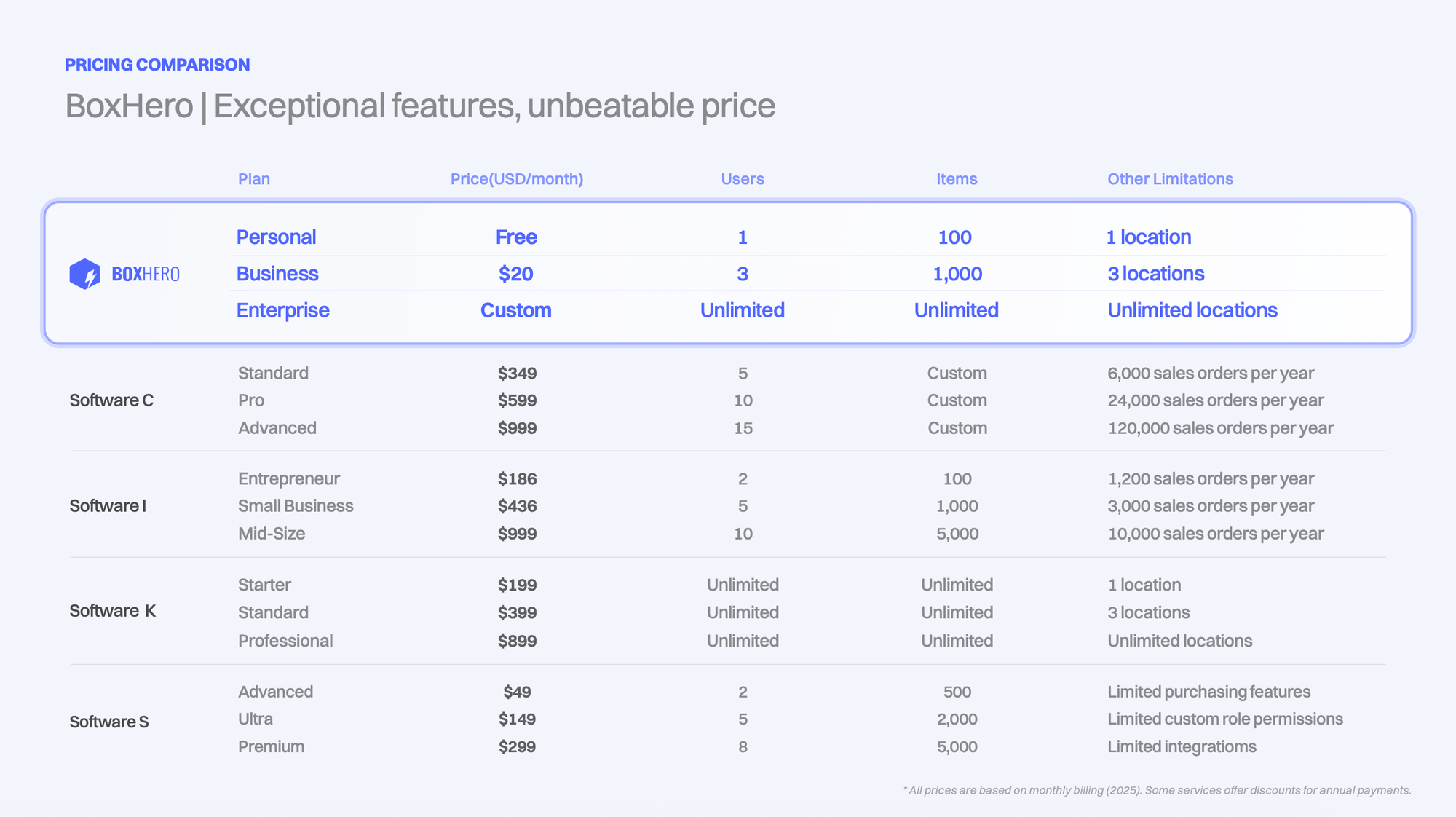Click the Unlimited locations Enterprise cell
The width and height of the screenshot is (1456, 817).
[1192, 310]
